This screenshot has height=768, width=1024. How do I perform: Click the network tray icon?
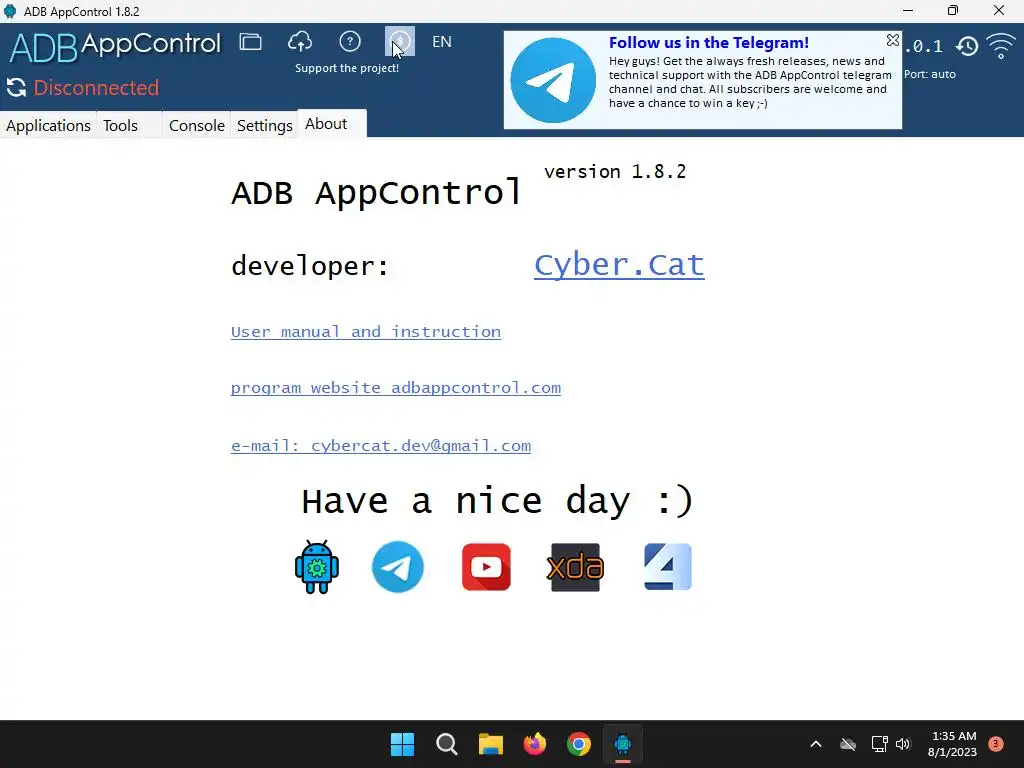point(879,744)
